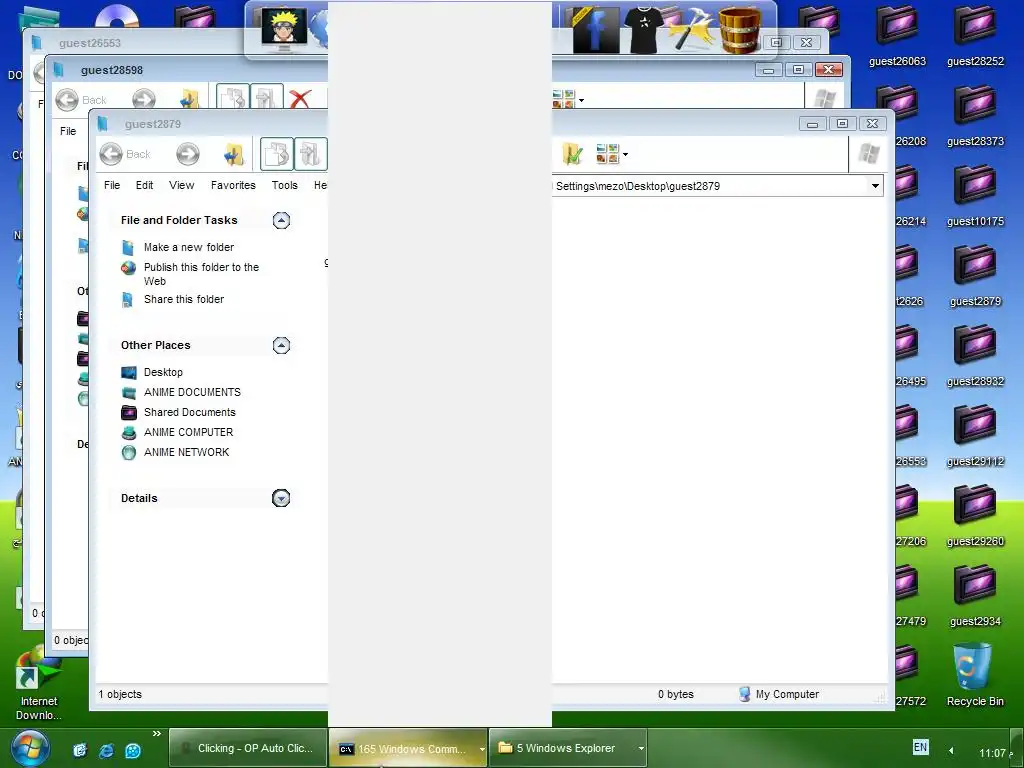The height and width of the screenshot is (768, 1024).
Task: Open Facebook icon in top dock
Action: (x=596, y=29)
